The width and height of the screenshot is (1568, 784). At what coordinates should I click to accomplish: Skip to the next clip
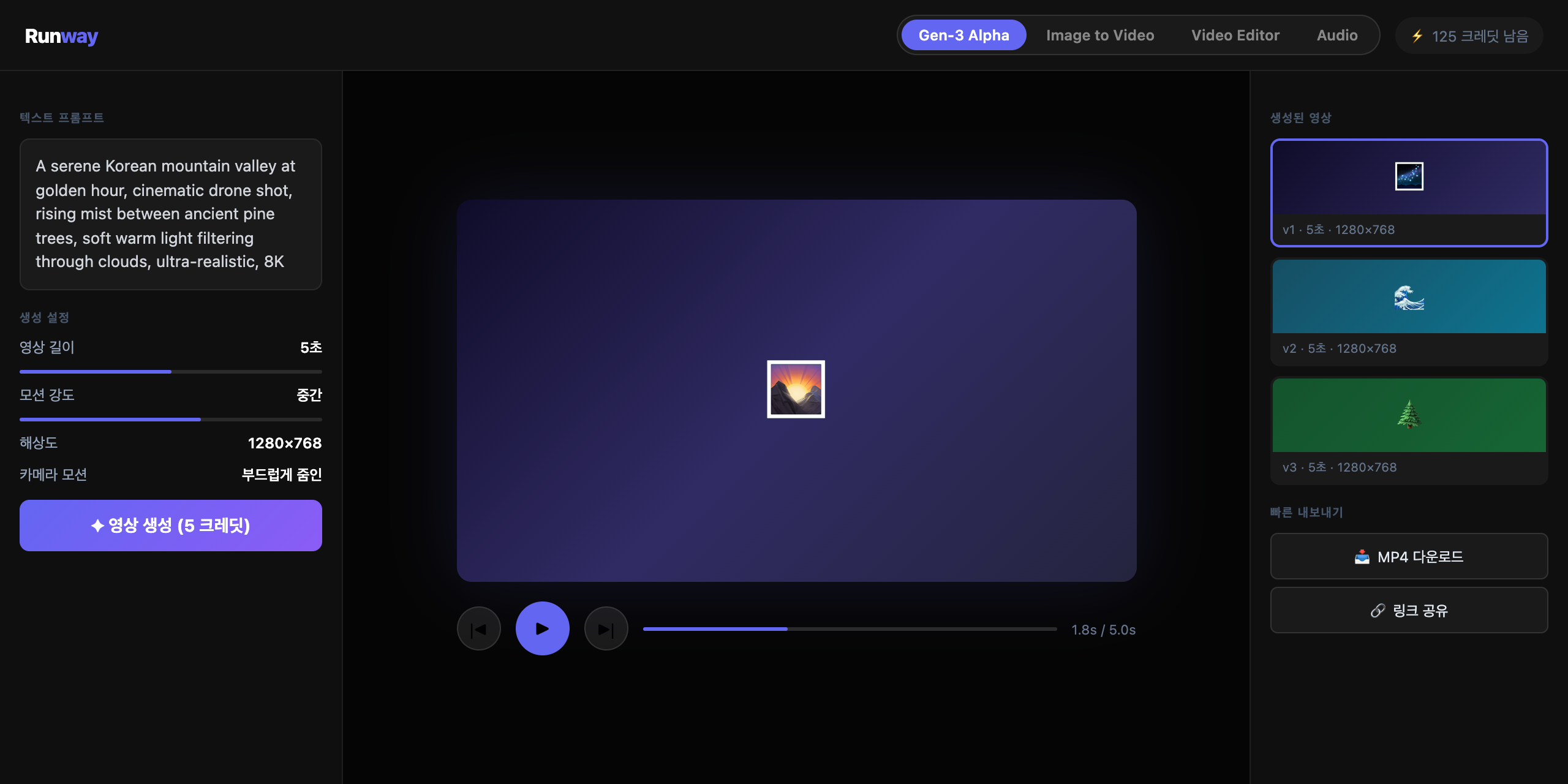coord(606,628)
